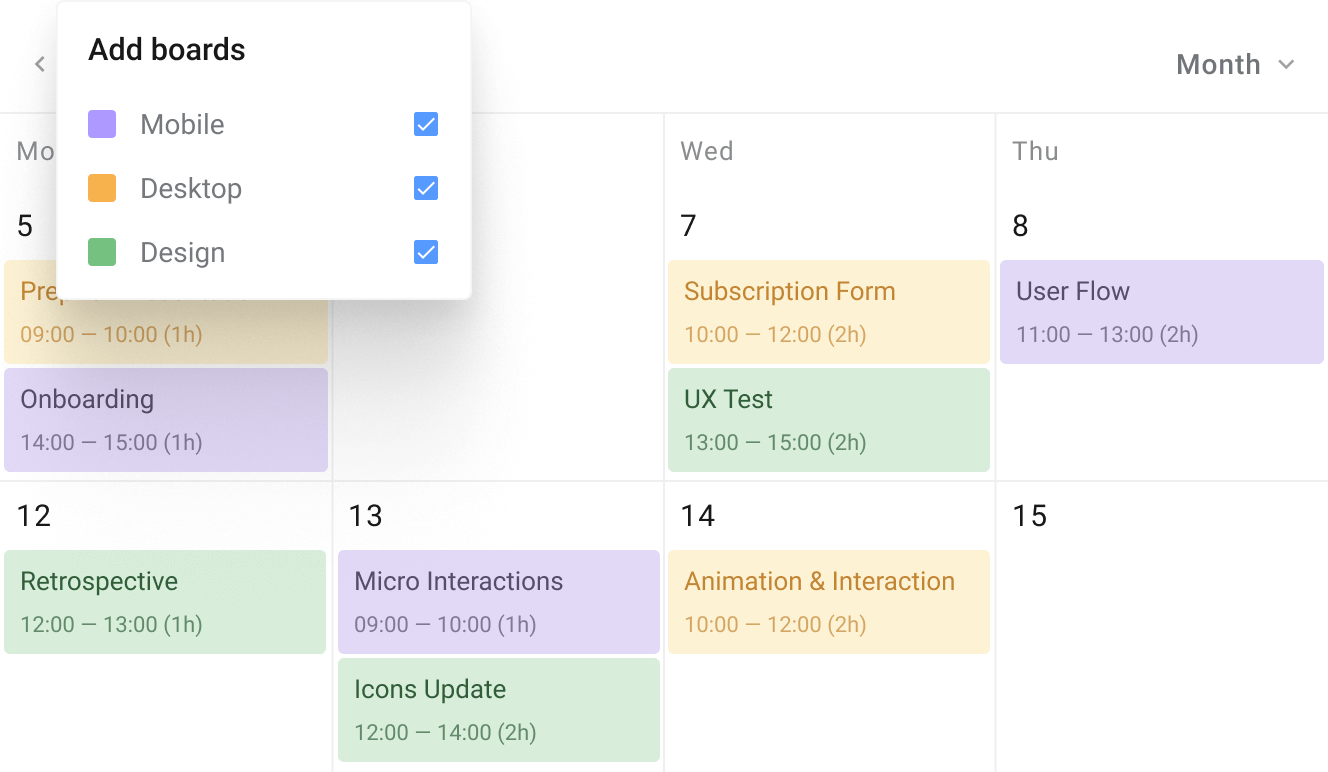Image resolution: width=1328 pixels, height=772 pixels.
Task: Toggle the Design board checkbox
Action: pyautogui.click(x=426, y=252)
